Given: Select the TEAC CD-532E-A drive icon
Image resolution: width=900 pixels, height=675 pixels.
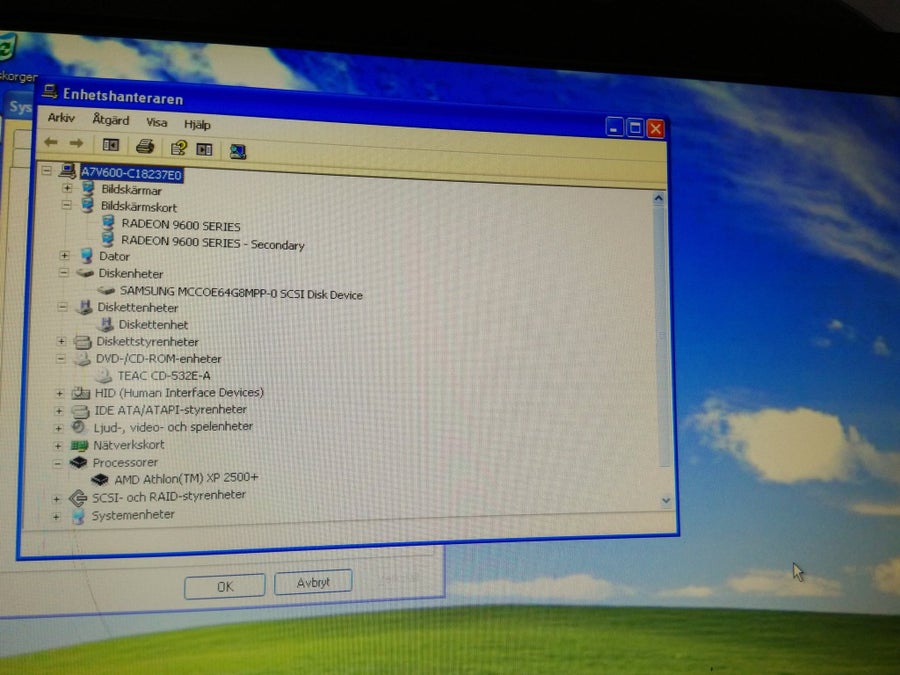Looking at the screenshot, I should click(x=103, y=376).
